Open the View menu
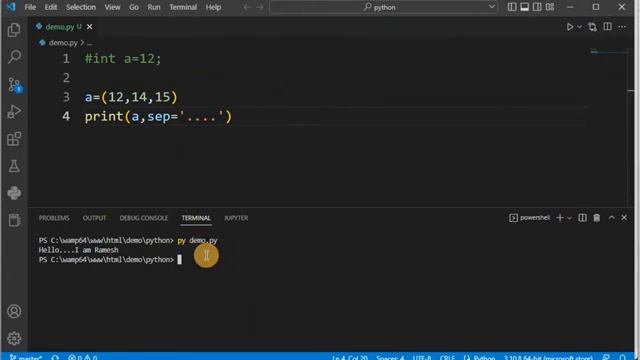640x360 pixels. click(x=112, y=7)
